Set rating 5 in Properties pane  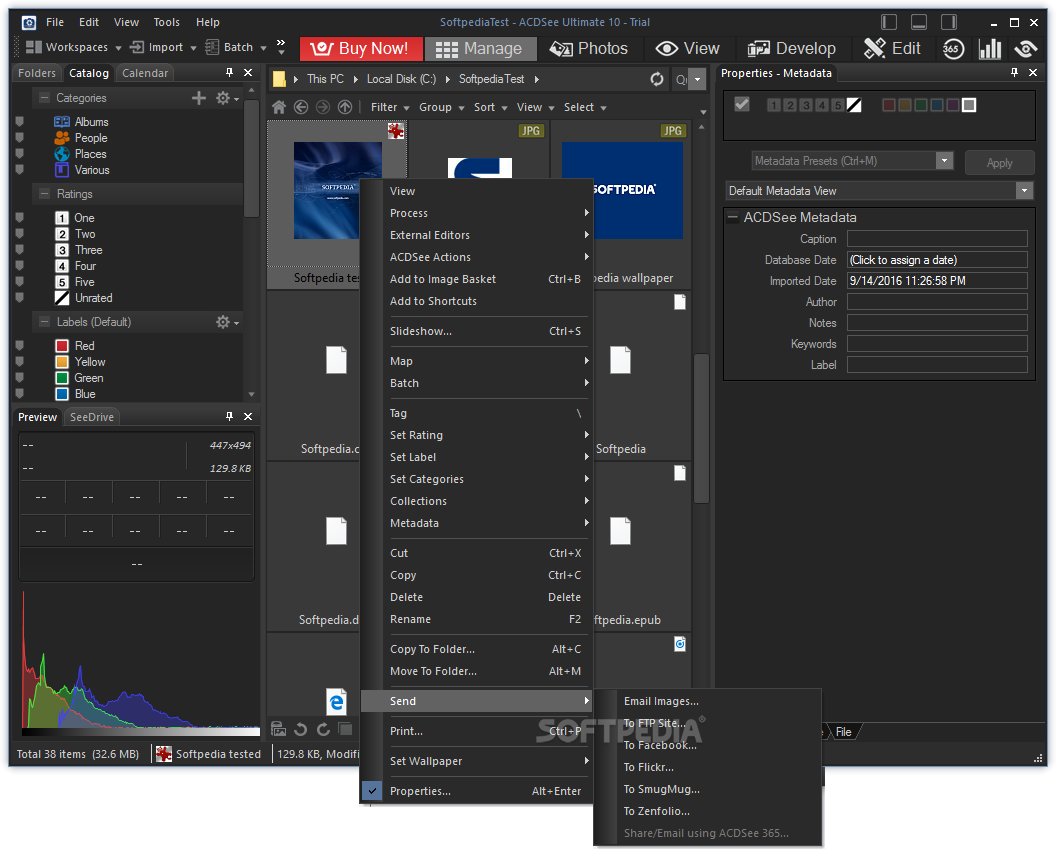coord(837,105)
